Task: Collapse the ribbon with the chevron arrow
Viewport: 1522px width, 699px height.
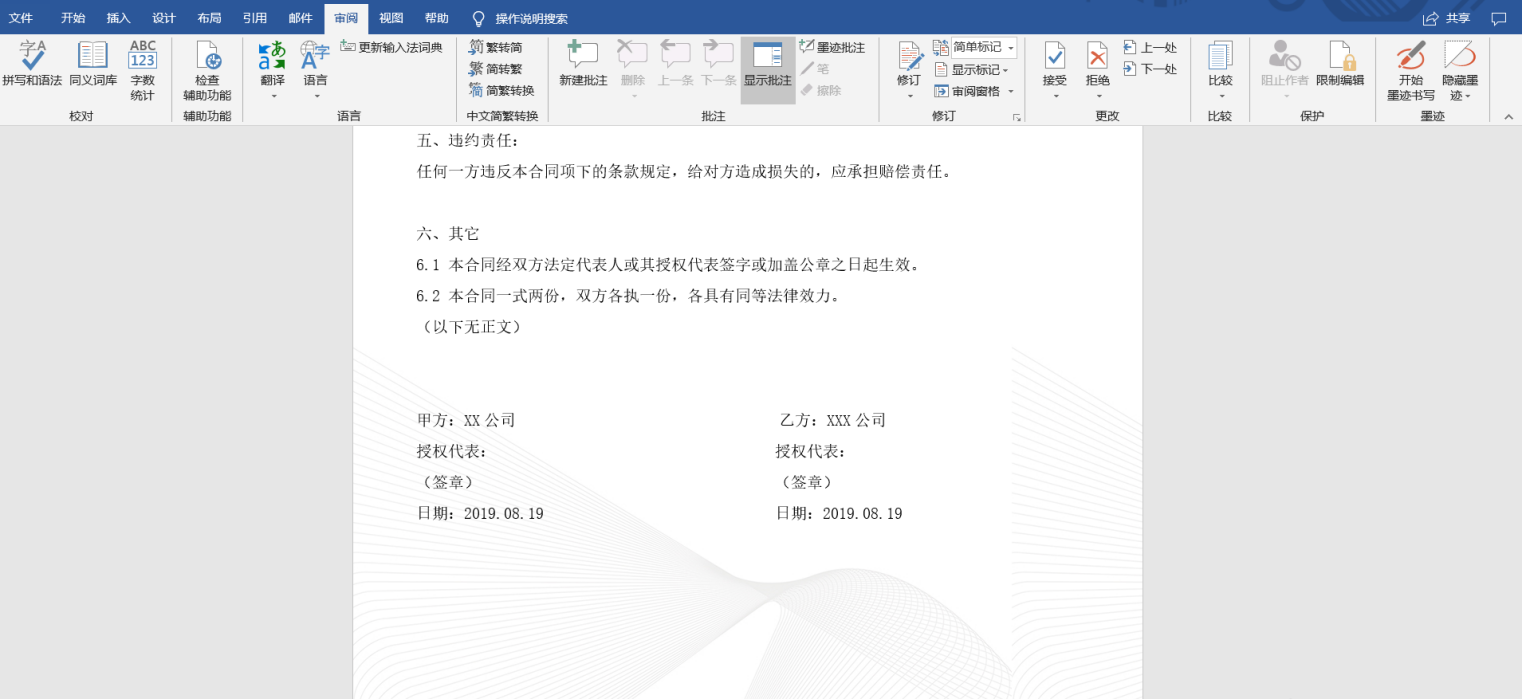Action: coord(1509,117)
